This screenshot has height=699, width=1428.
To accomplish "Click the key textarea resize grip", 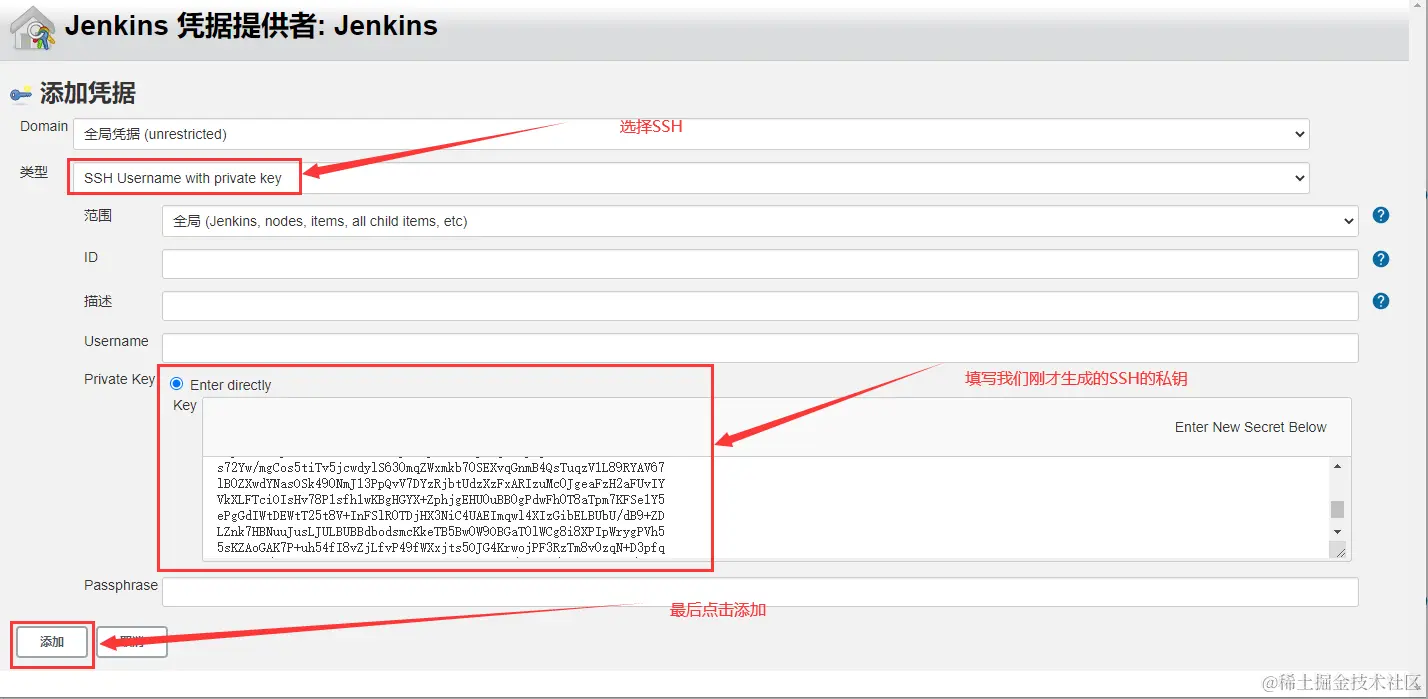I will pyautogui.click(x=1339, y=550).
